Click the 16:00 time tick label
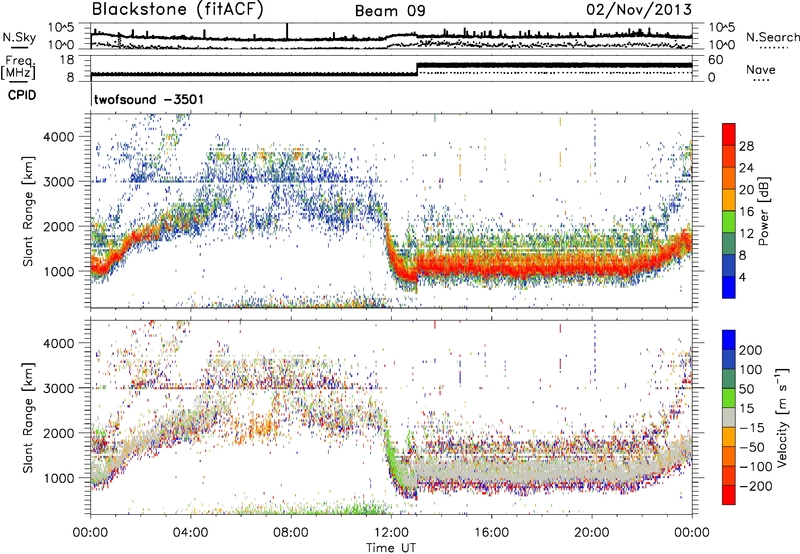Viewport: 800px width, 554px height. coord(491,533)
